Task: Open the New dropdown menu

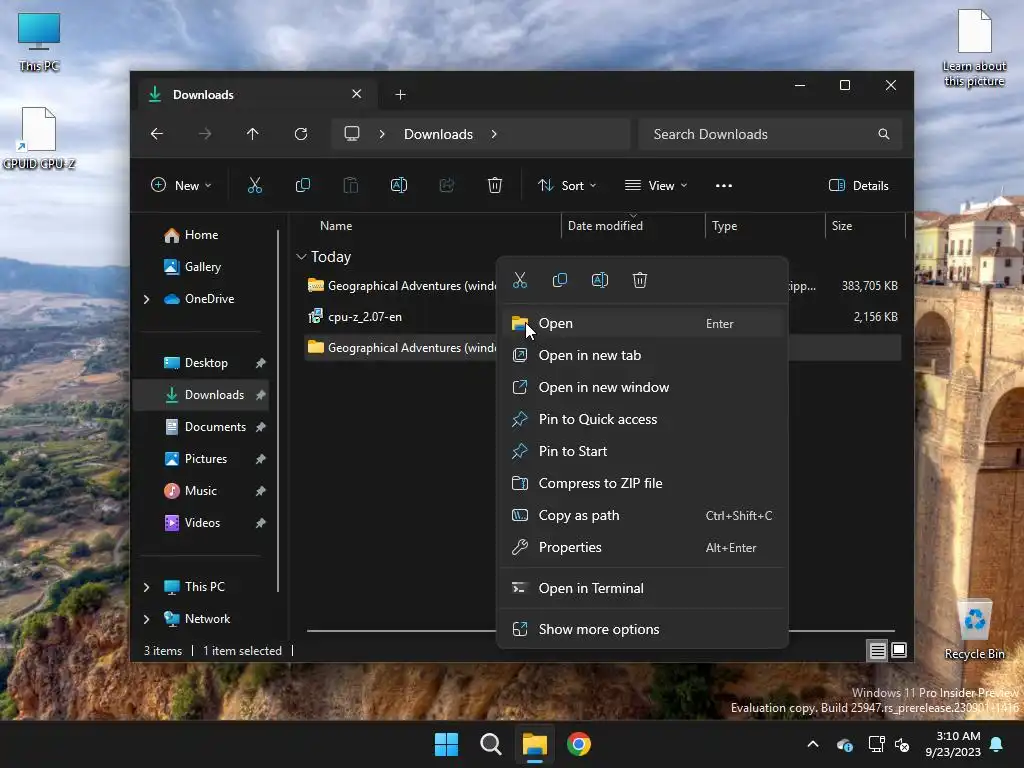Action: coord(181,185)
